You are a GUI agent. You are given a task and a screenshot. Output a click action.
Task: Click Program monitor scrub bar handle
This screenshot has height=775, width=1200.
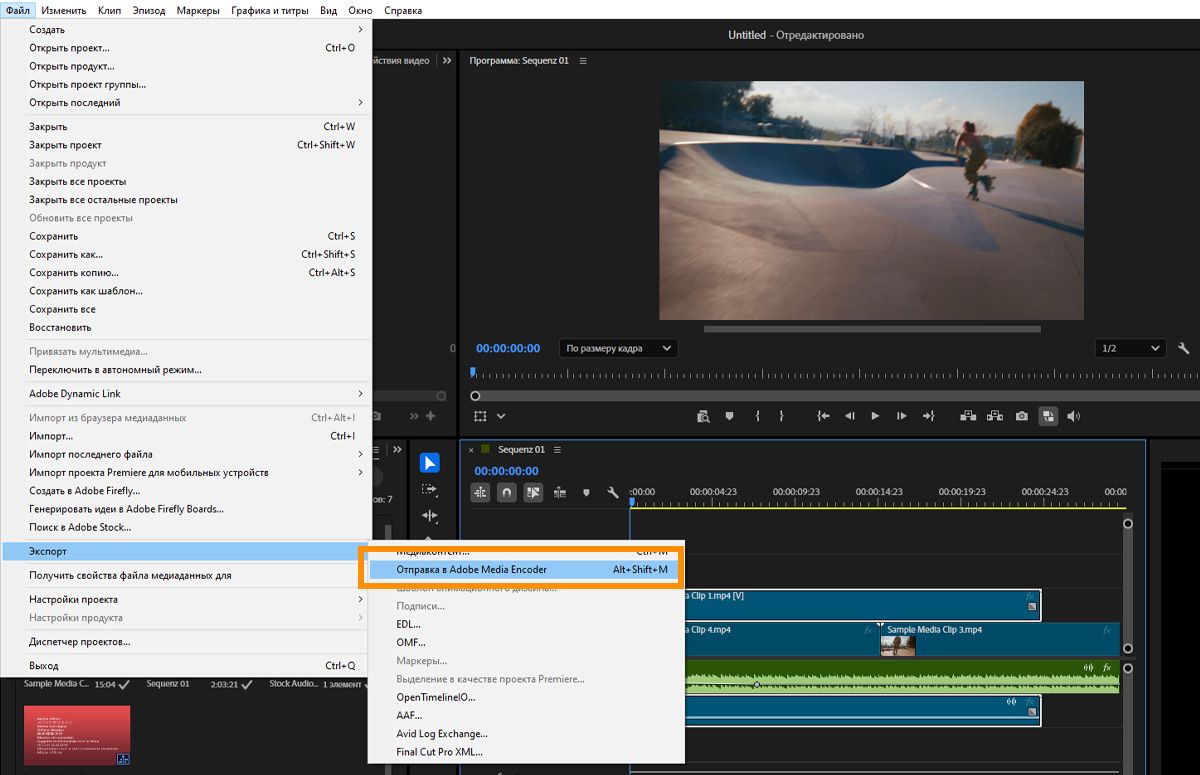pyautogui.click(x=475, y=396)
